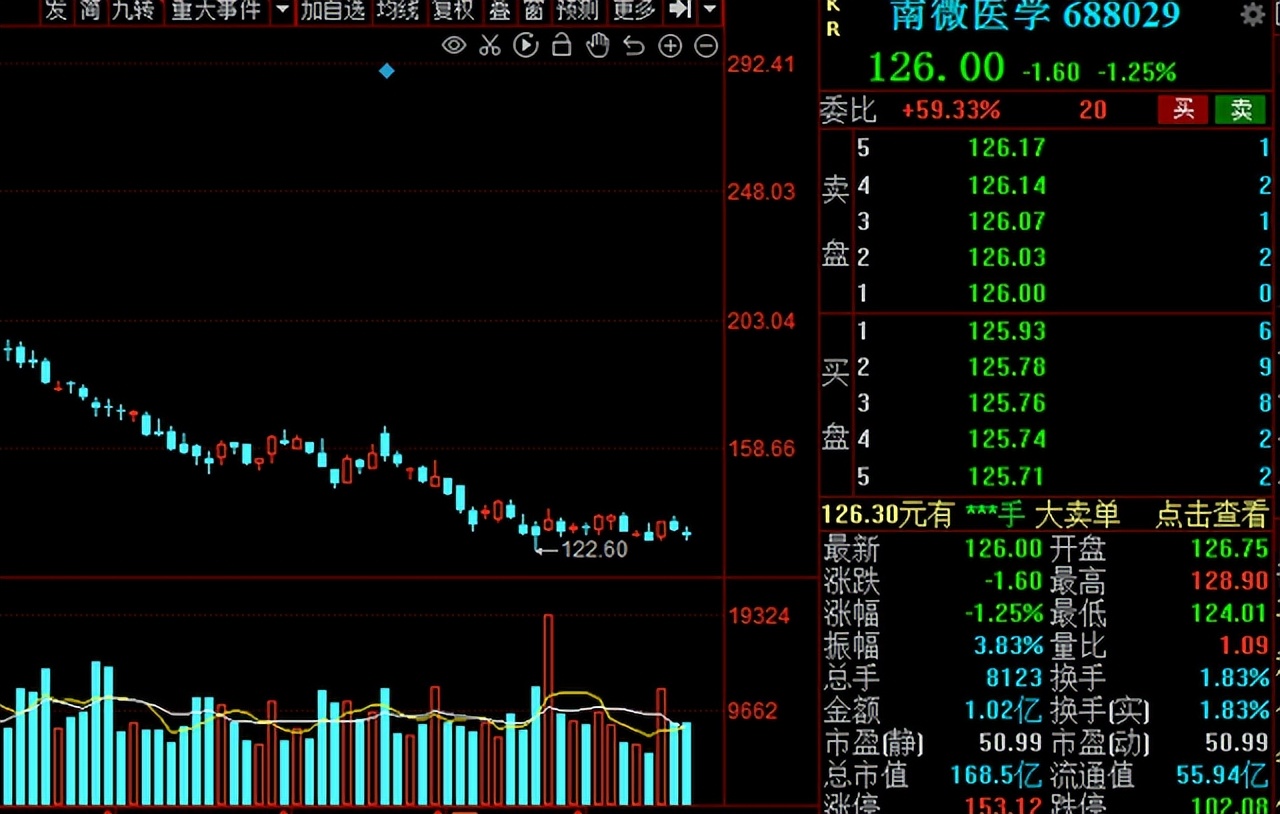Click the 总市值 value 168.5亿
The image size is (1280, 814).
996,774
